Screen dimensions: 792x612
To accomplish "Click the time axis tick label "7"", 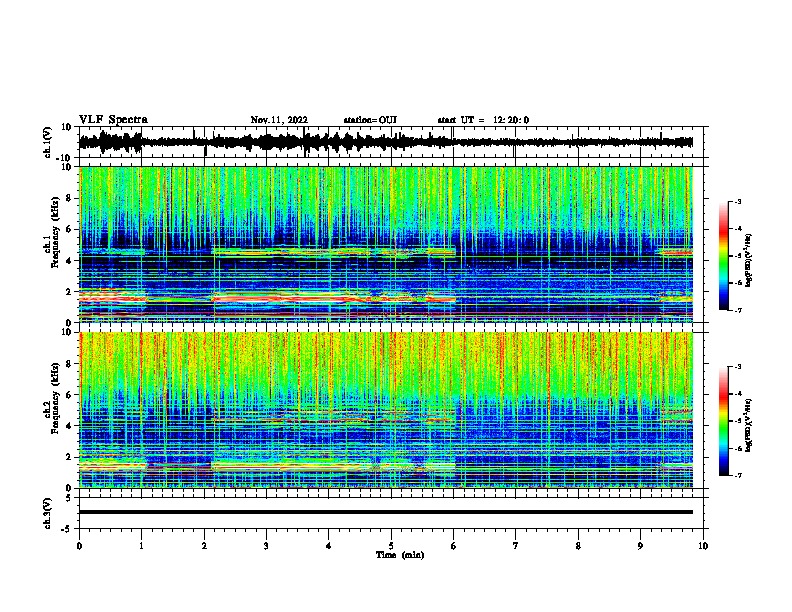I will click(516, 546).
